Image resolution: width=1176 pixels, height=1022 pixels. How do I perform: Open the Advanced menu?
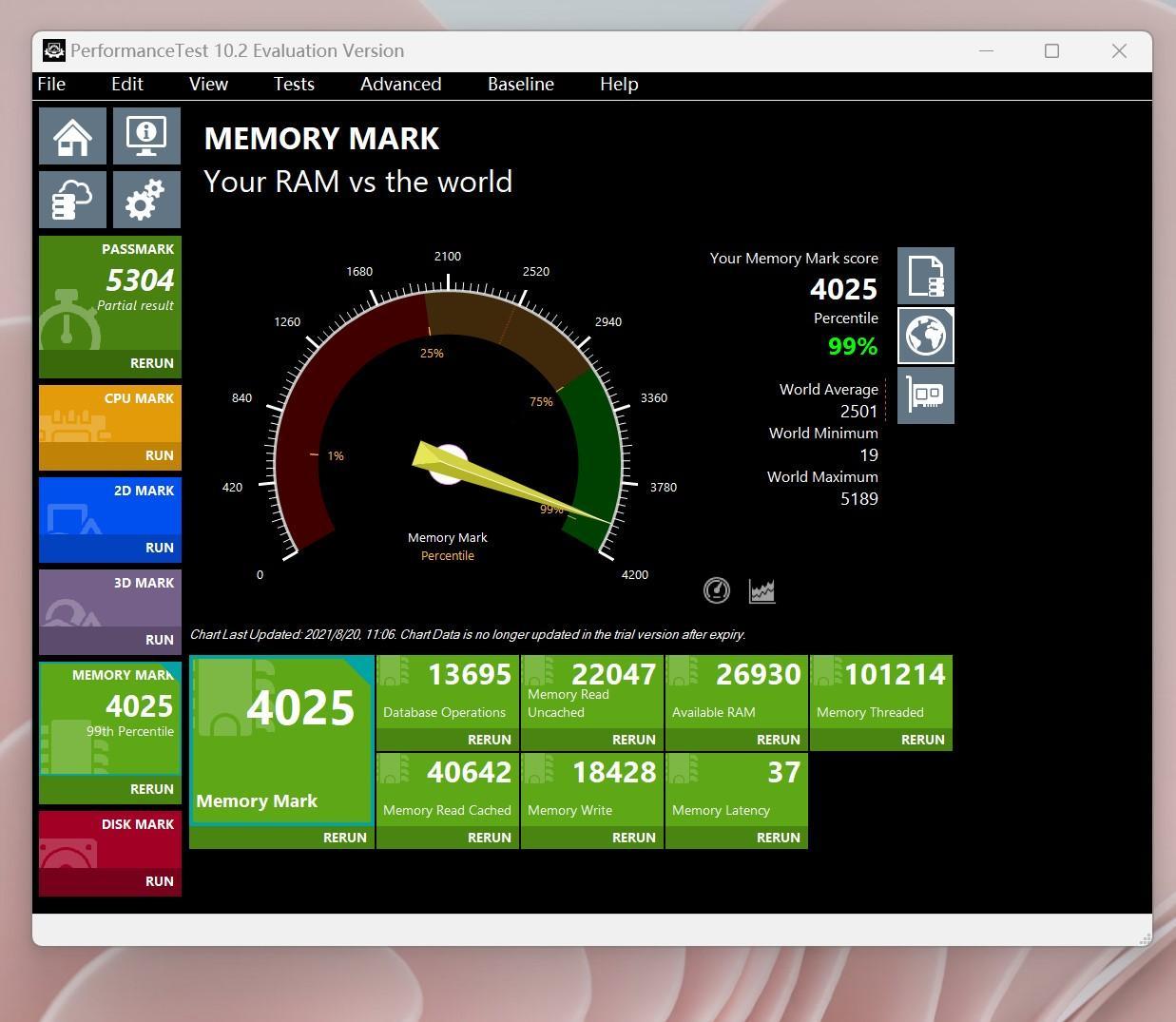[x=400, y=85]
